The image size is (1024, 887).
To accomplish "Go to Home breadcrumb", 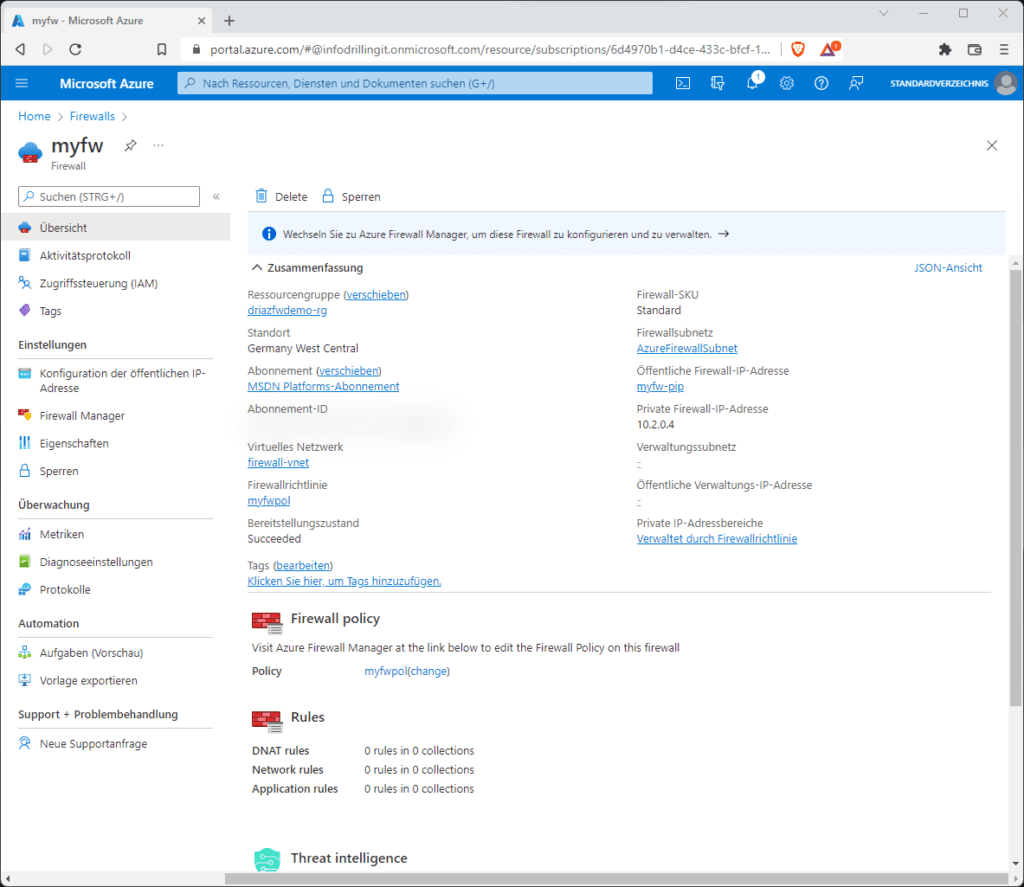I will (34, 116).
